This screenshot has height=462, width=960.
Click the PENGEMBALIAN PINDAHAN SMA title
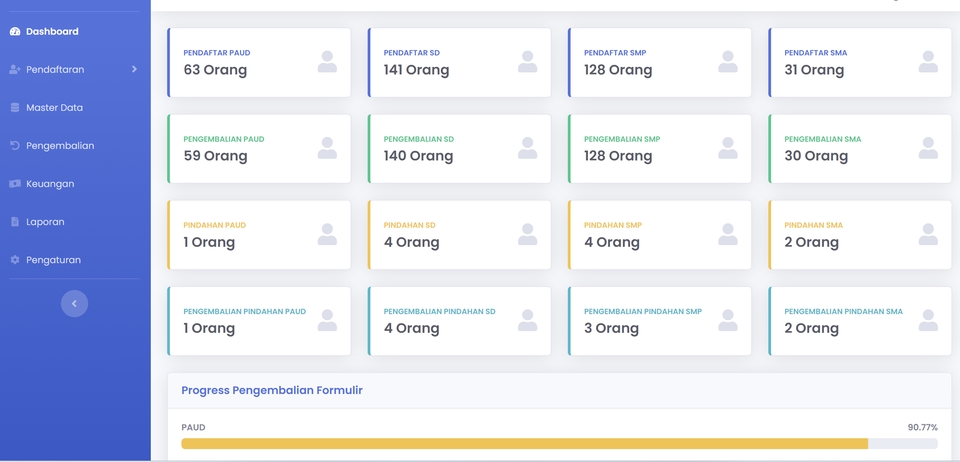pyautogui.click(x=844, y=311)
